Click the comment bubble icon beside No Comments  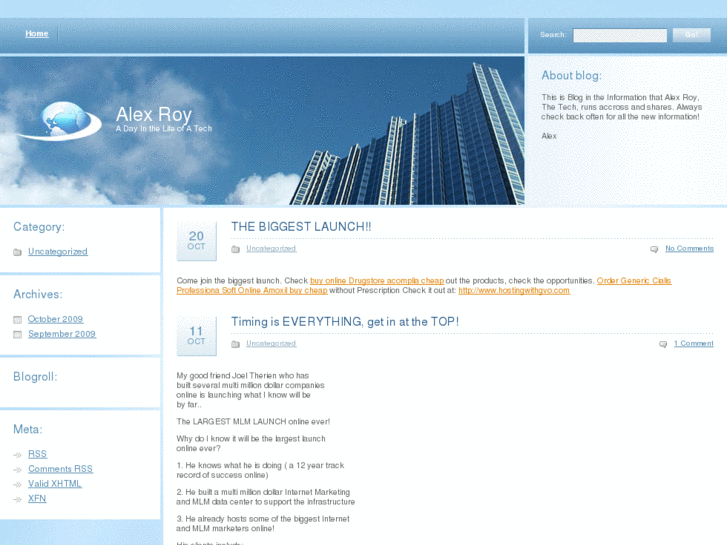(654, 249)
